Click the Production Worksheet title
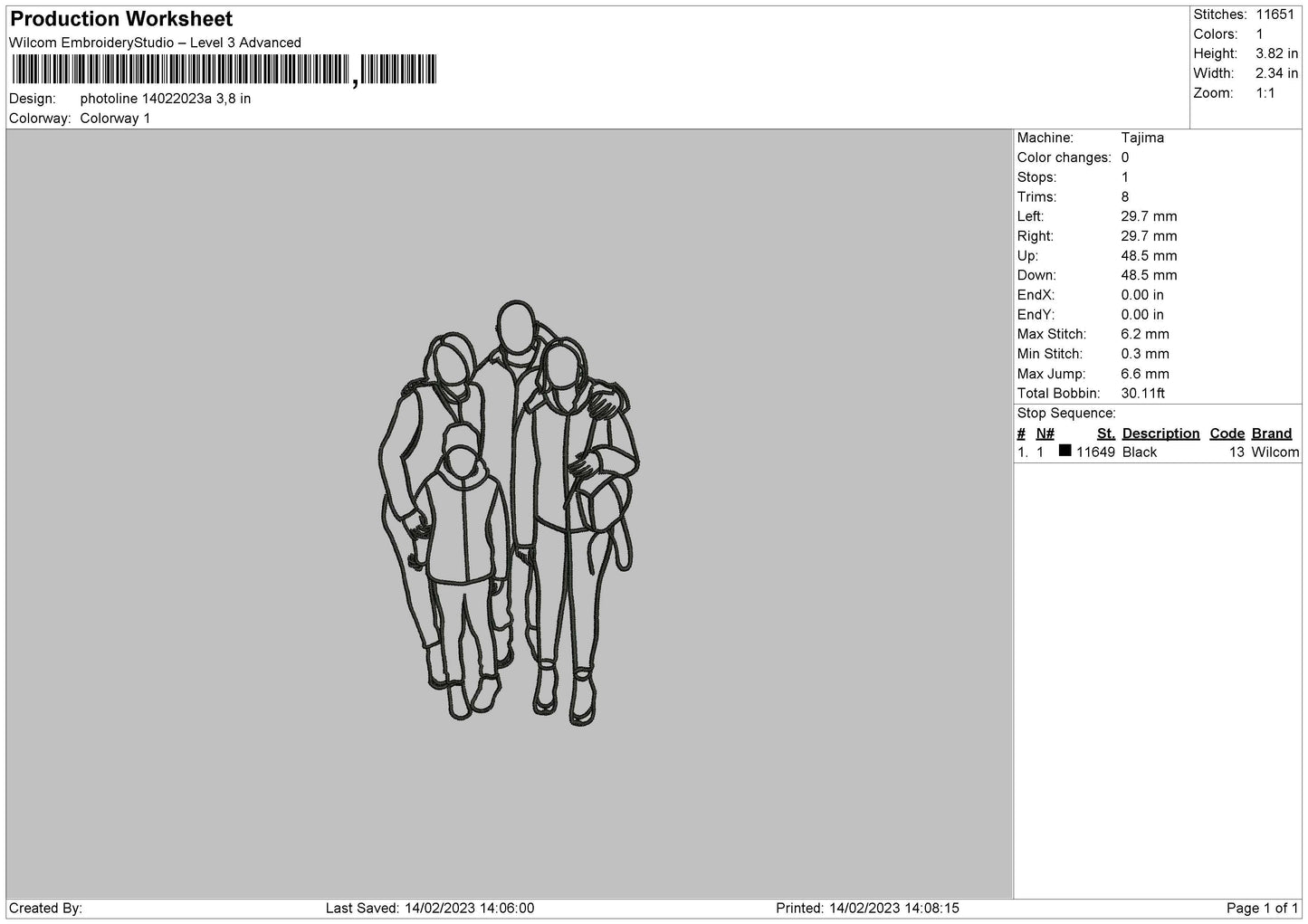 click(x=121, y=19)
